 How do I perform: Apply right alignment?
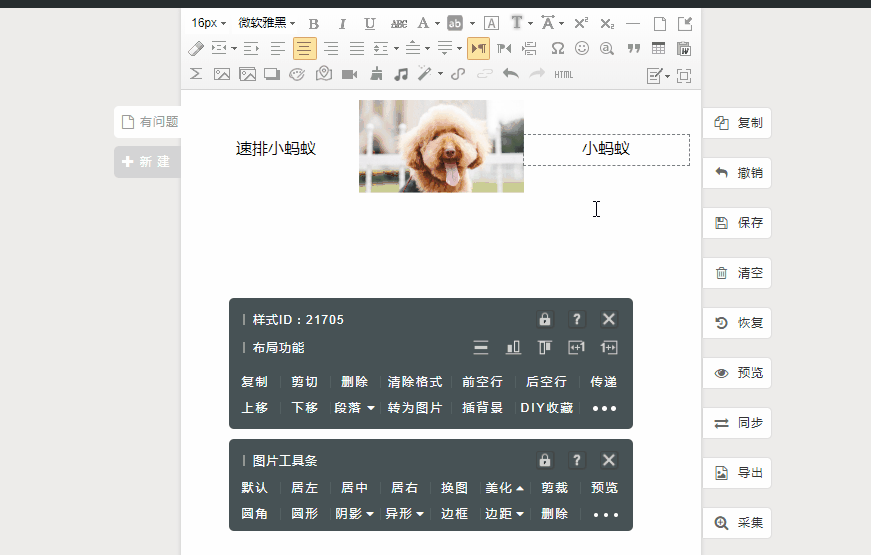331,49
